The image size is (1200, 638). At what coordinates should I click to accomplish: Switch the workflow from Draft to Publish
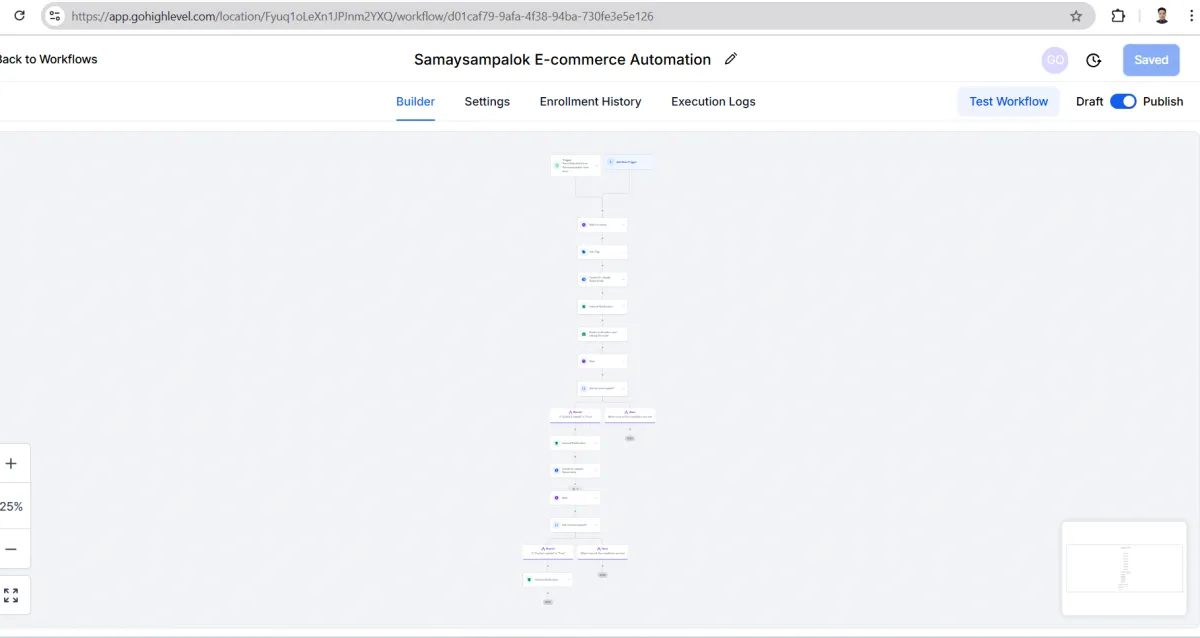pyautogui.click(x=1124, y=101)
